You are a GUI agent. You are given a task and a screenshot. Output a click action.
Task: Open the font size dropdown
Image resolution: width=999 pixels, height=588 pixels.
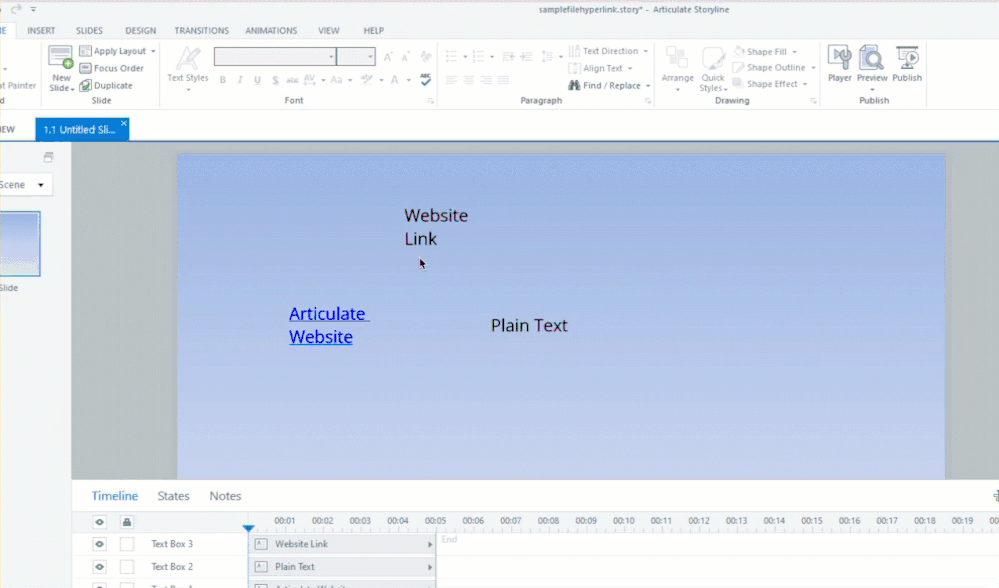point(370,57)
